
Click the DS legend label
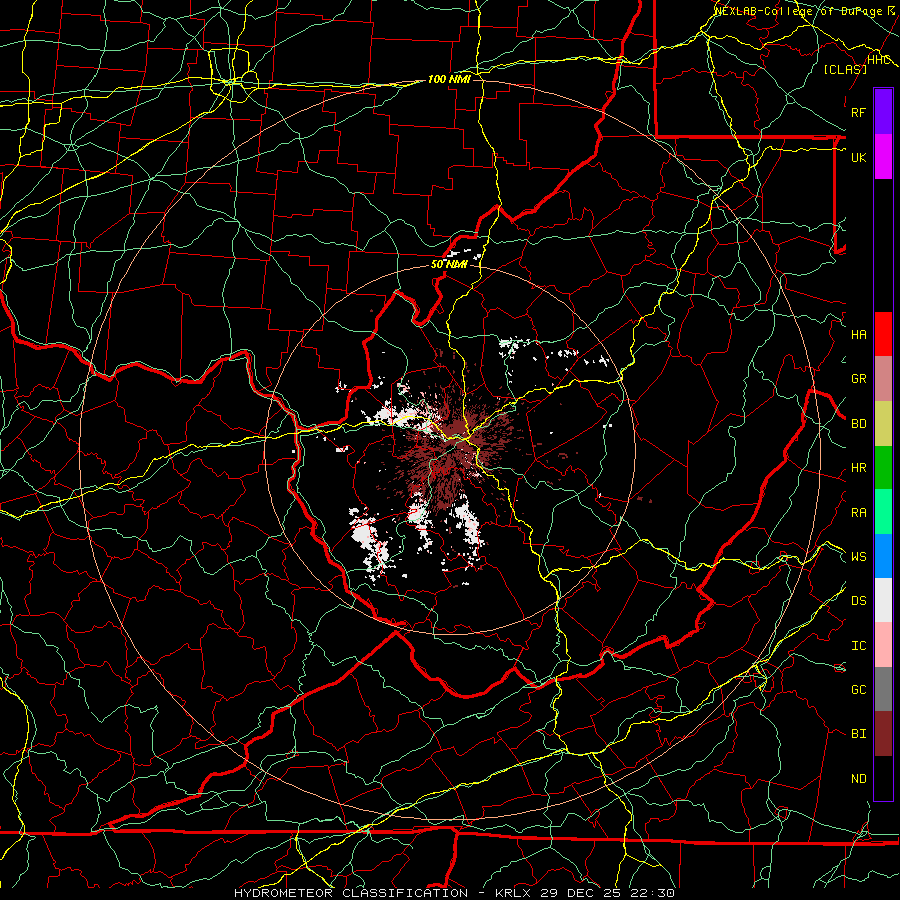[x=858, y=601]
